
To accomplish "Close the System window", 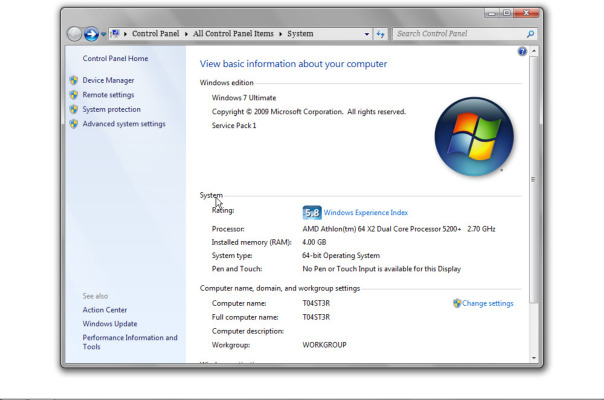I will tap(526, 13).
